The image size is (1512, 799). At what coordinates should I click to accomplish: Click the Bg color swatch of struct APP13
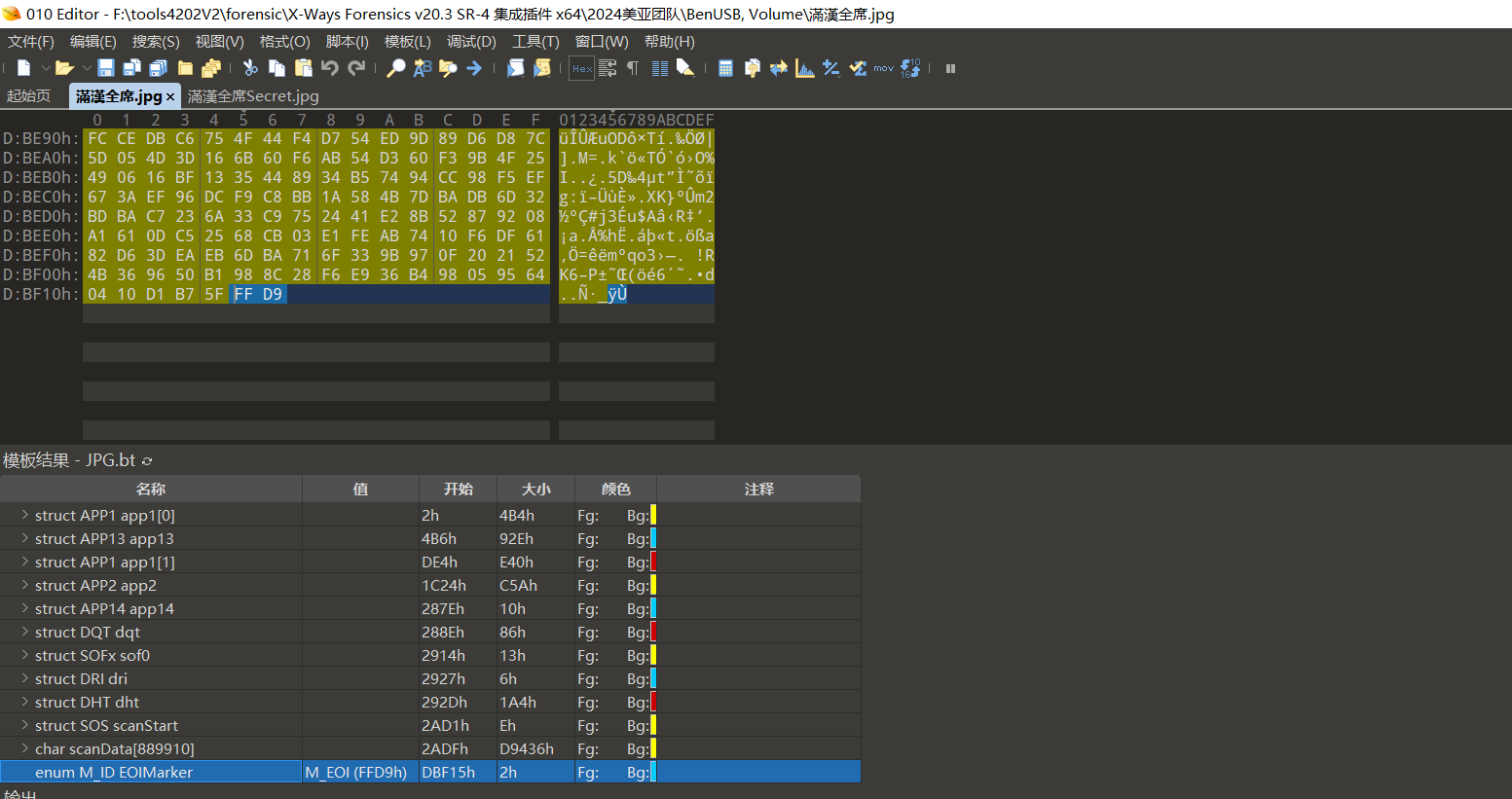coord(653,538)
